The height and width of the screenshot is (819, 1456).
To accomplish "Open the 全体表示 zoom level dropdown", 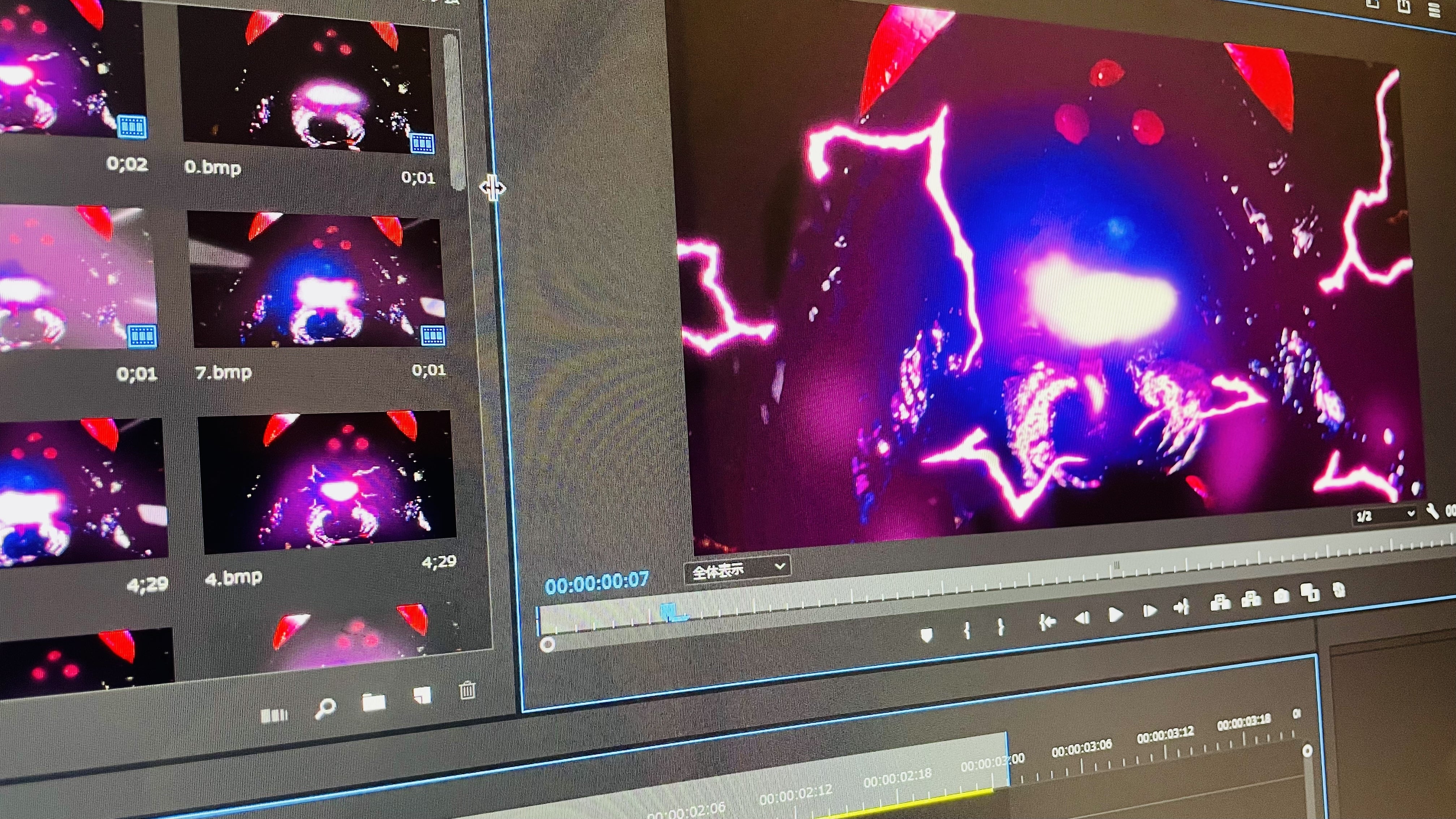I will point(737,570).
